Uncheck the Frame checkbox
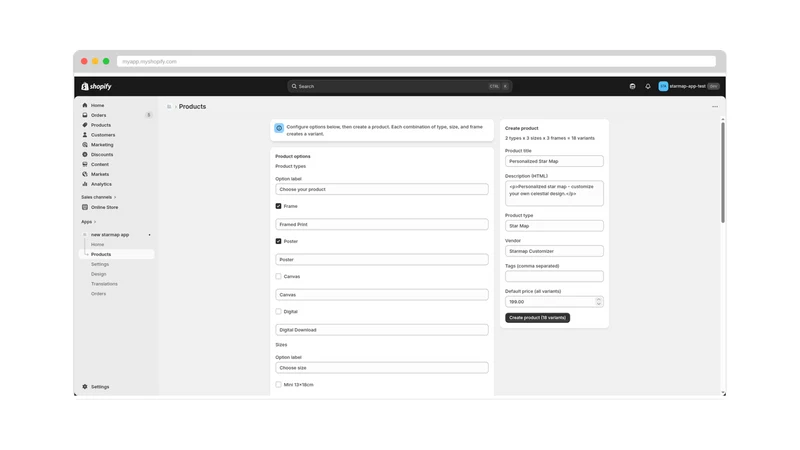 (279, 206)
